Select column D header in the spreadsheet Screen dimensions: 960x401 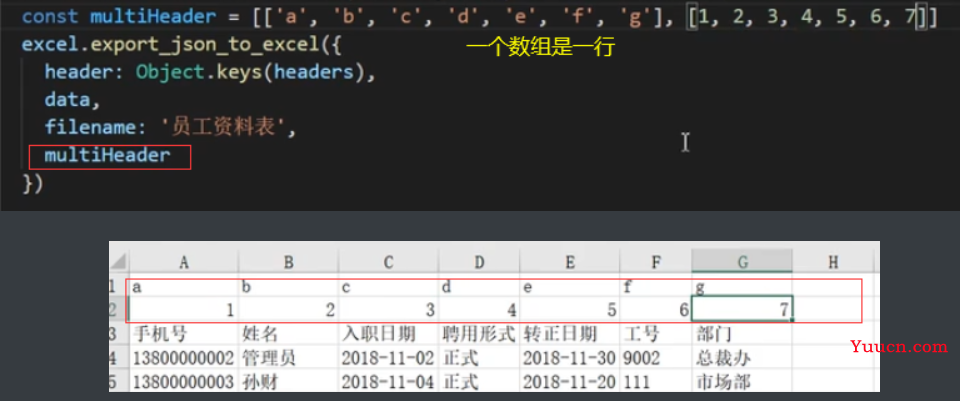click(479, 263)
